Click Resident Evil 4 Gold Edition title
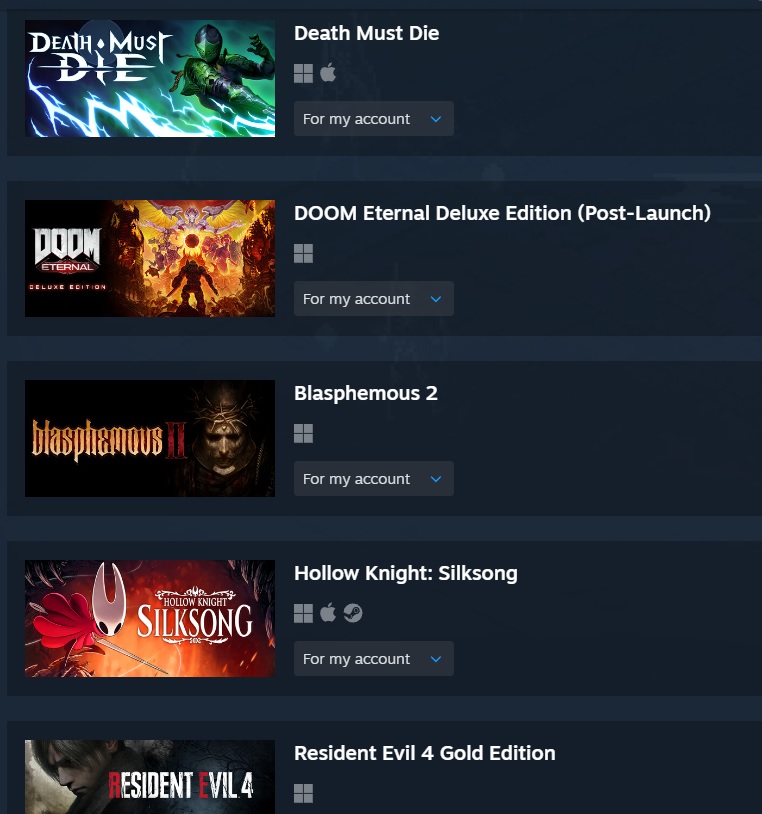The image size is (762, 814). pyautogui.click(x=425, y=753)
